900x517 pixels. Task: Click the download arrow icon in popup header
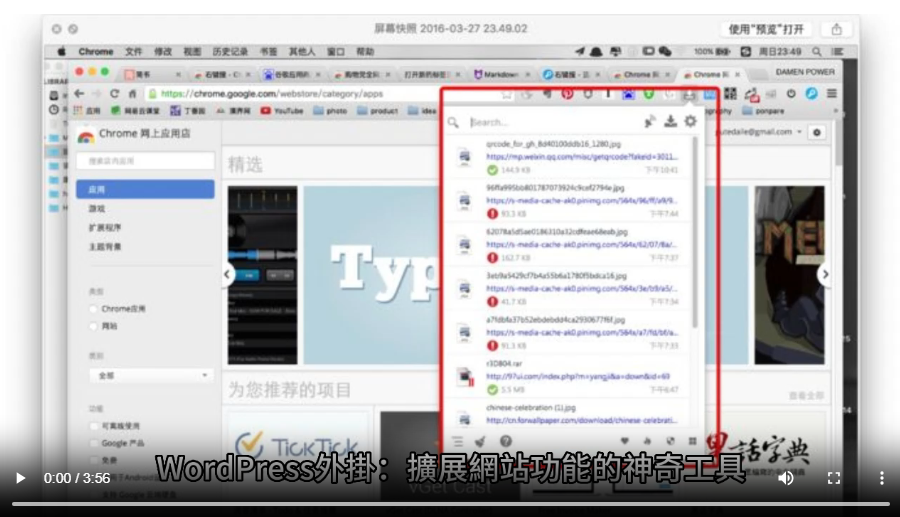click(x=670, y=121)
